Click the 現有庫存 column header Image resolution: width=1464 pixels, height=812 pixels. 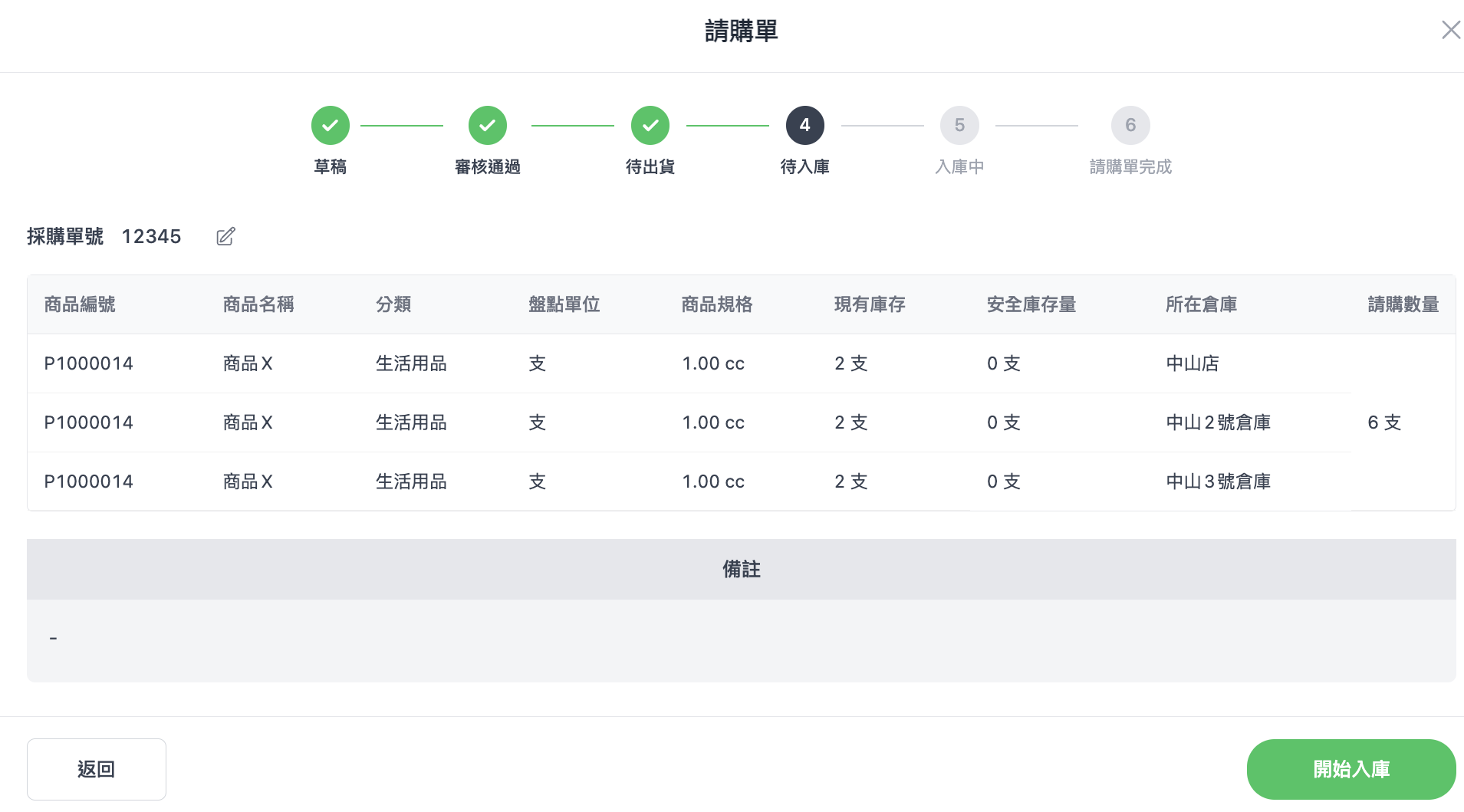[870, 304]
